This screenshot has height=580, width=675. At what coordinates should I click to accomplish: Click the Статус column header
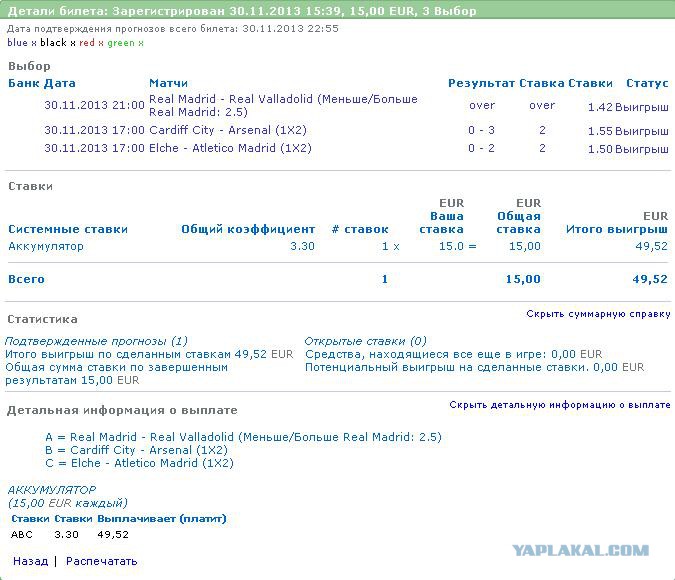point(647,83)
